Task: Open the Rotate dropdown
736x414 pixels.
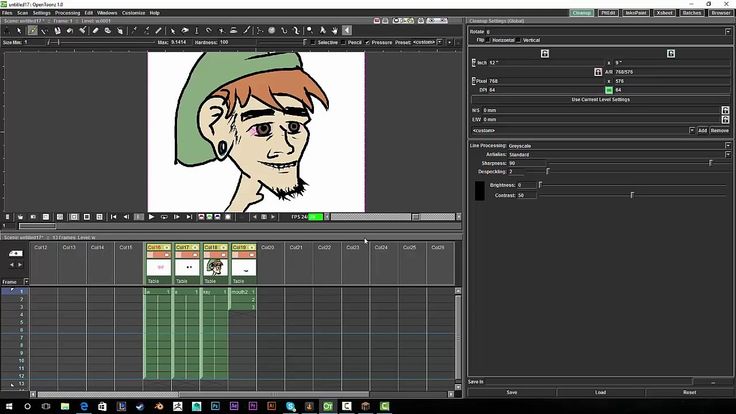Action: (x=727, y=31)
